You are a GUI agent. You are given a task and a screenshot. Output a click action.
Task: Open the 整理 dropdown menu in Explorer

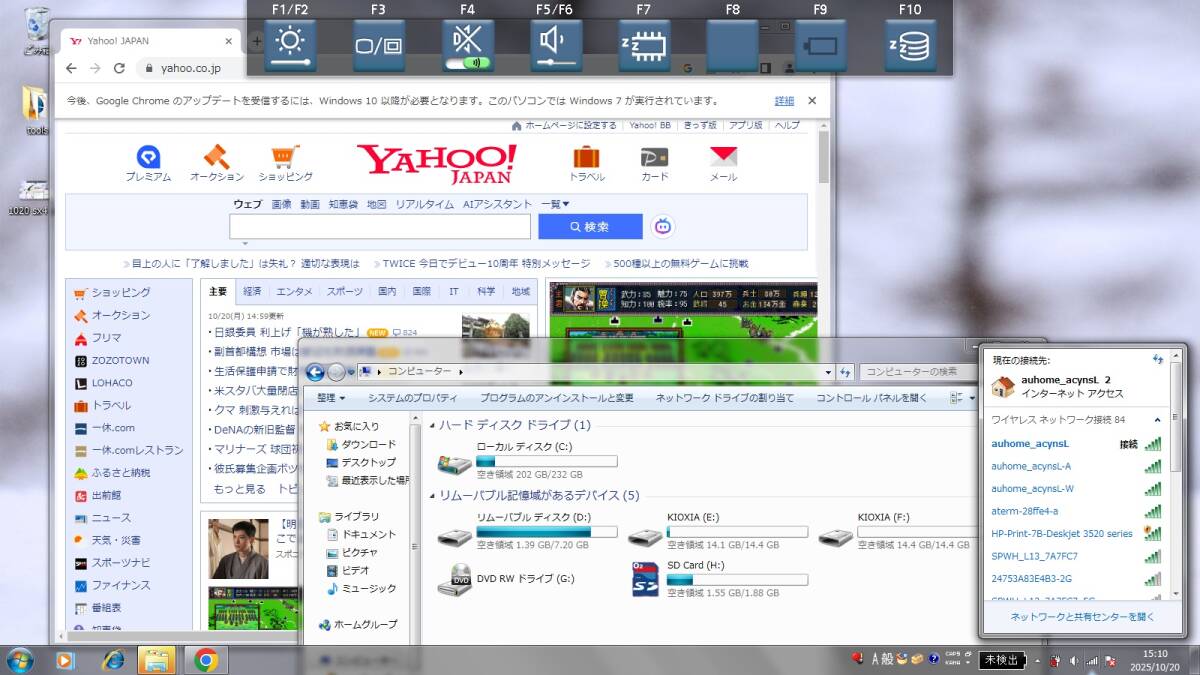pos(331,398)
